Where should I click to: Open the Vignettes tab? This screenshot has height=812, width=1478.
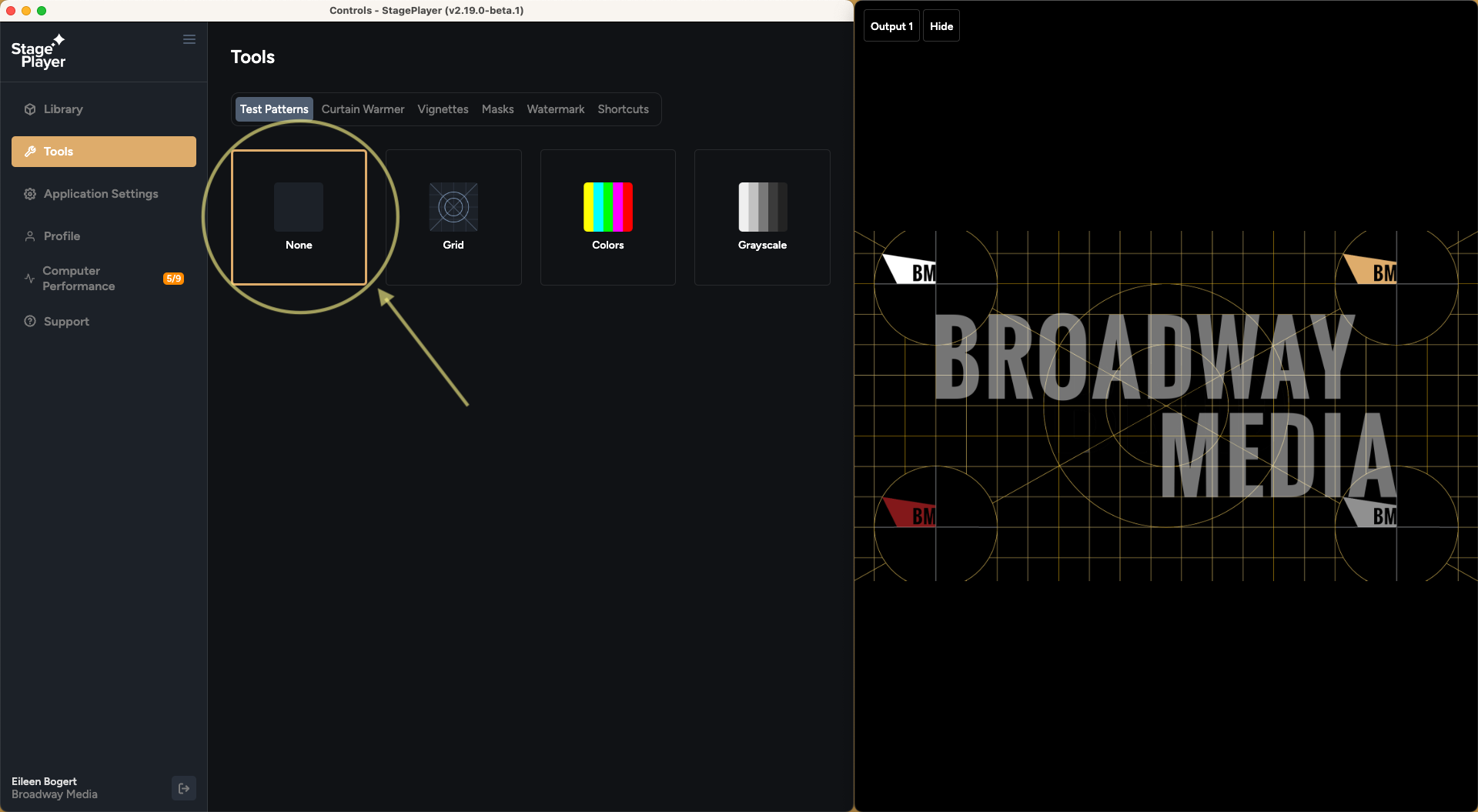pyautogui.click(x=443, y=109)
